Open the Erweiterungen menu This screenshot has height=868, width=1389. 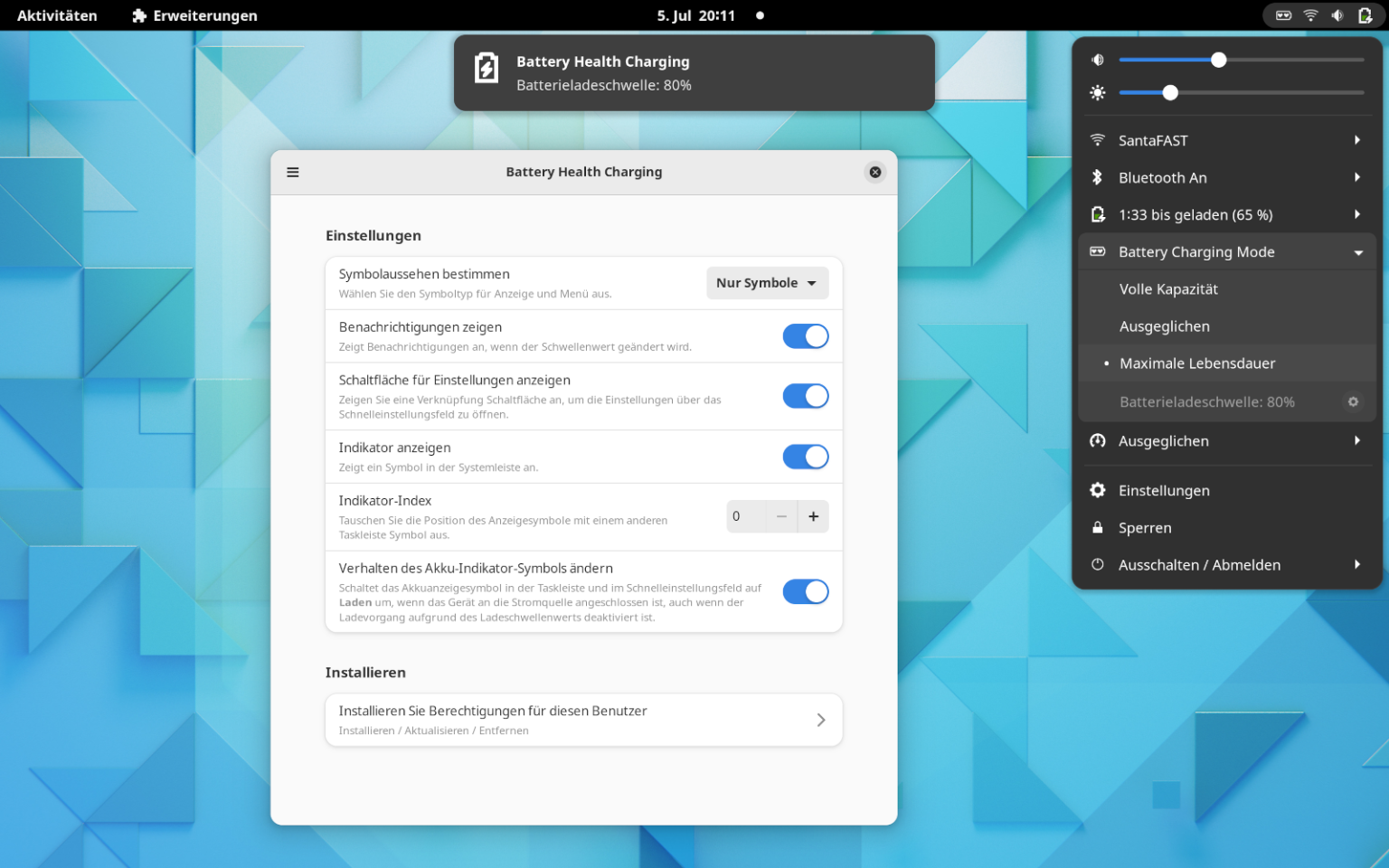click(193, 14)
